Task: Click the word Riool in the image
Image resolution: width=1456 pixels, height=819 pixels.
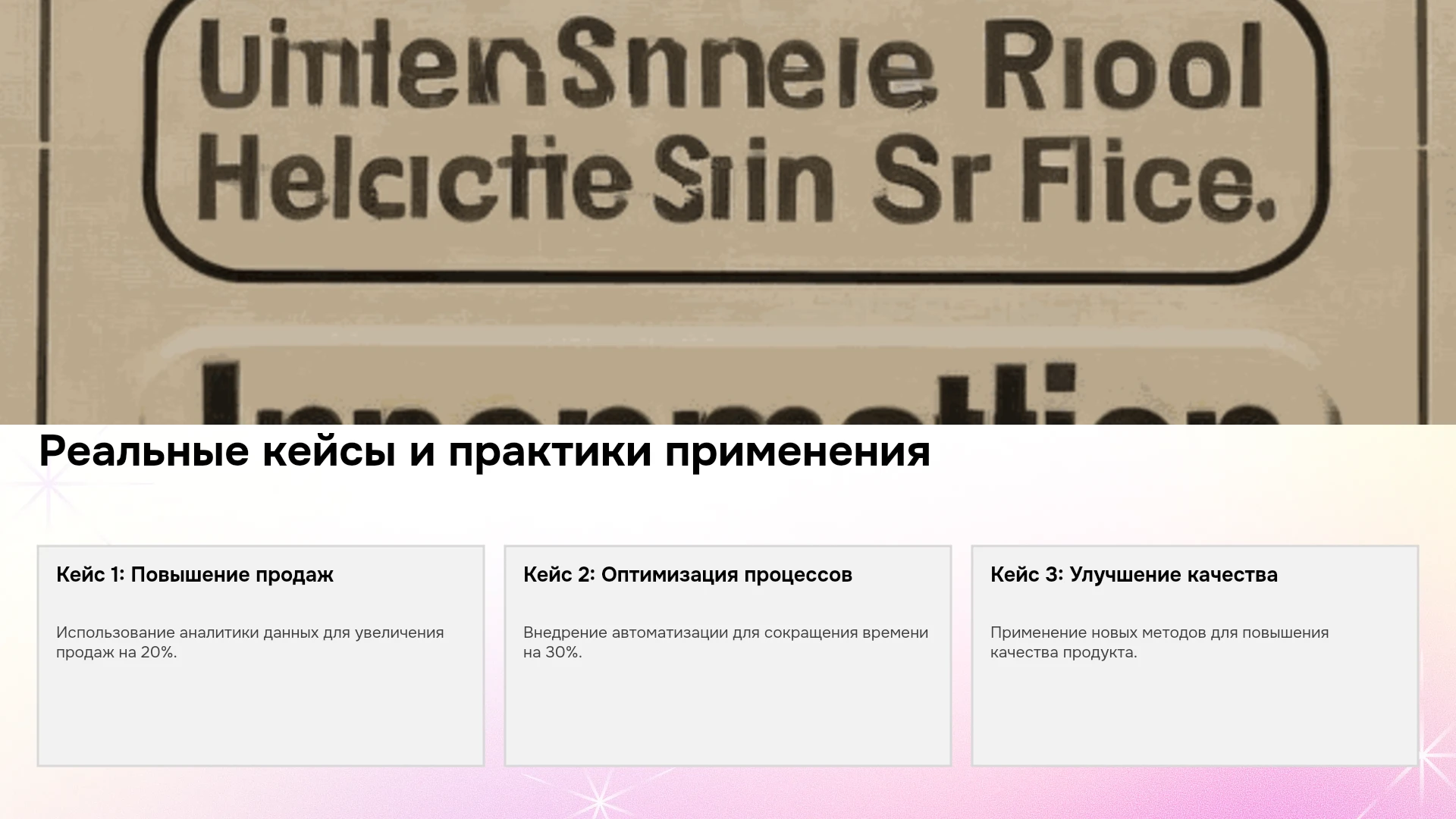Action: click(1122, 67)
